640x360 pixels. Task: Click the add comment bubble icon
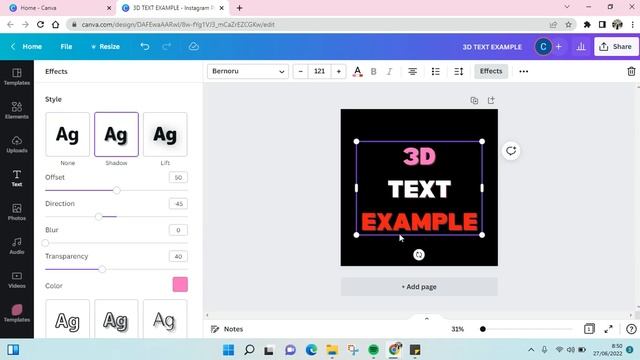pyautogui.click(x=511, y=151)
